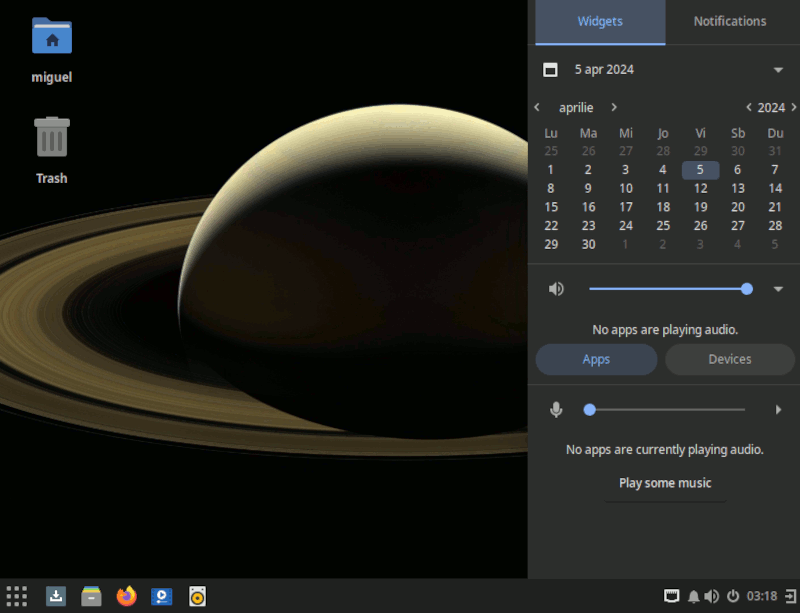Launch Firefox from the taskbar
This screenshot has width=800, height=613.
tap(126, 597)
